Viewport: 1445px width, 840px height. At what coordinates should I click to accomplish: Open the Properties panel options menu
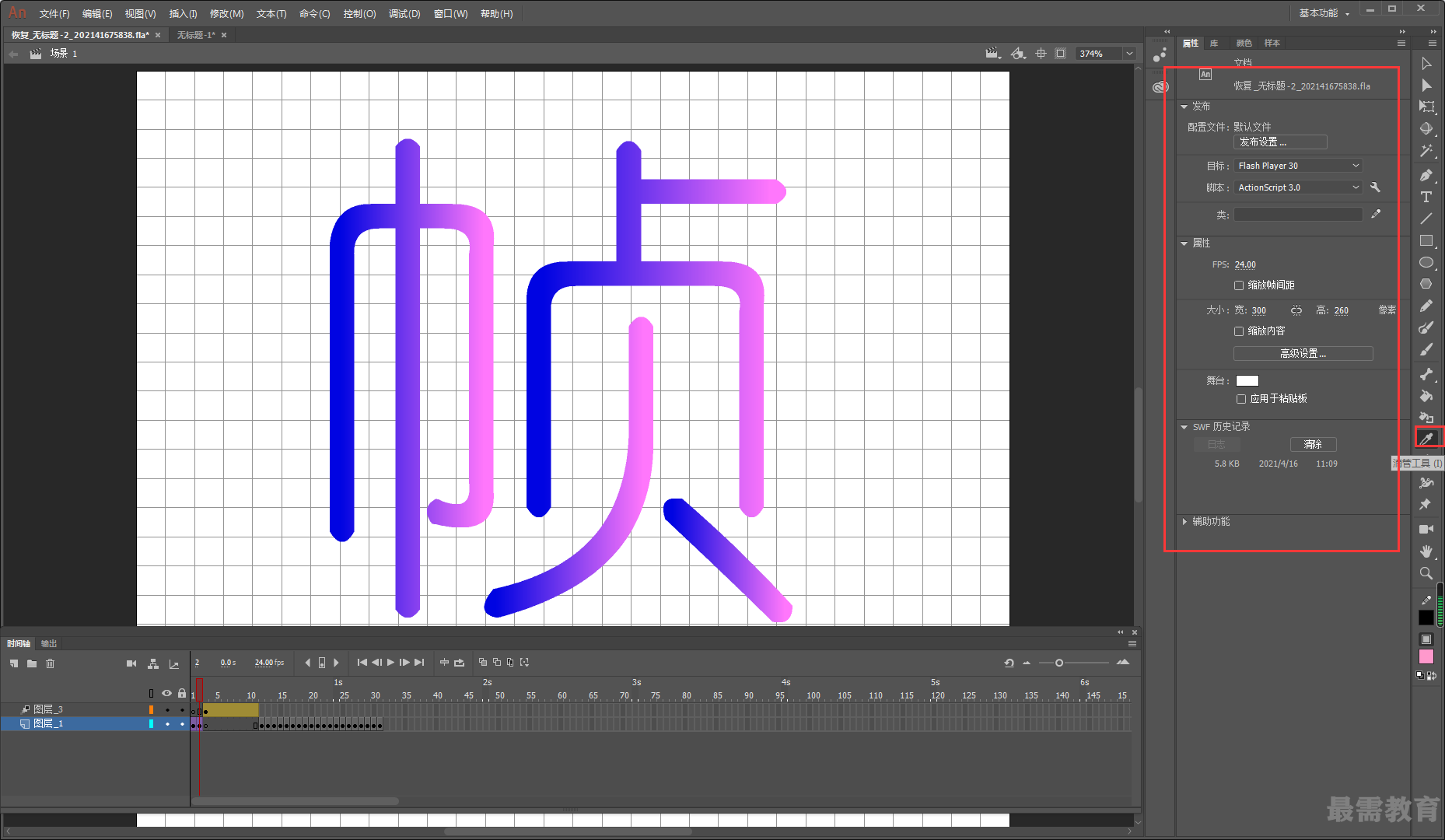1401,44
